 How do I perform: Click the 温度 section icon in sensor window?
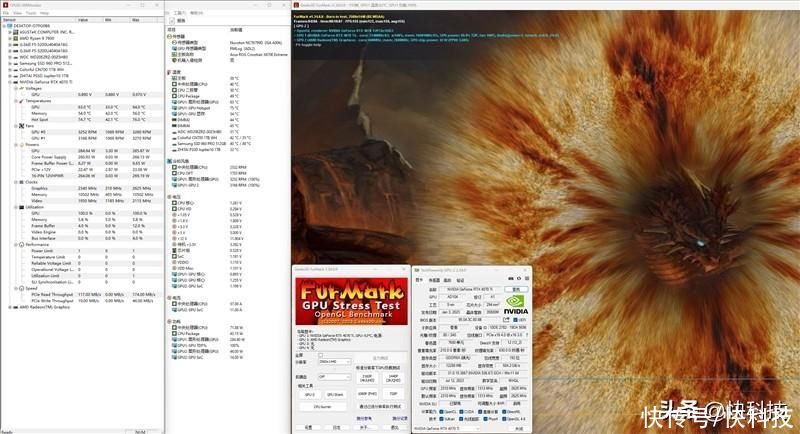point(169,72)
